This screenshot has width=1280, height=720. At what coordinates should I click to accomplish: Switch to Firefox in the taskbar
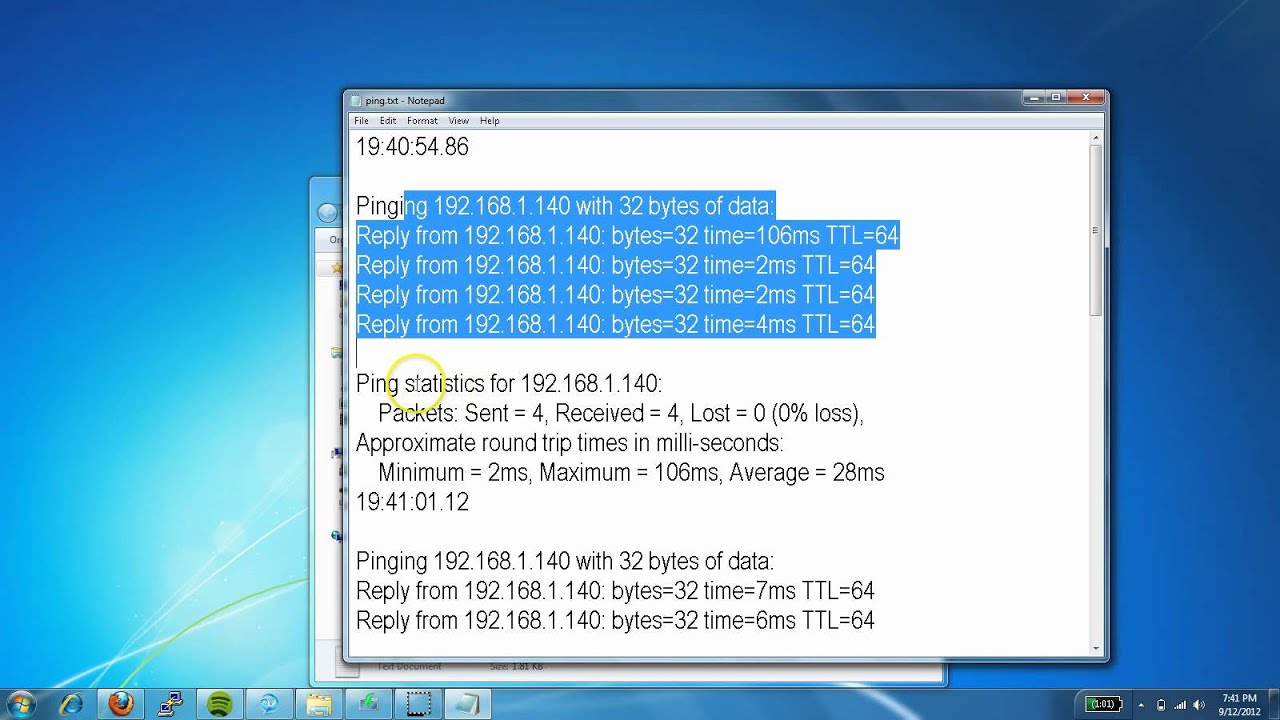120,704
